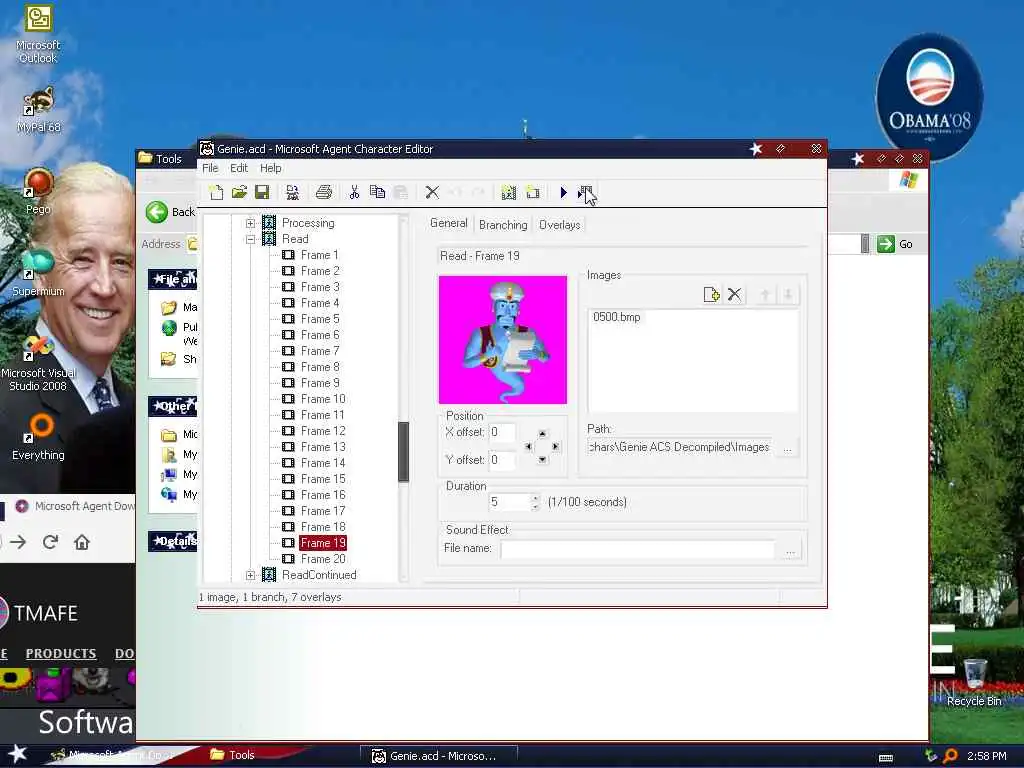1024x768 pixels.
Task: Collapse the Read animation node
Action: [250, 239]
